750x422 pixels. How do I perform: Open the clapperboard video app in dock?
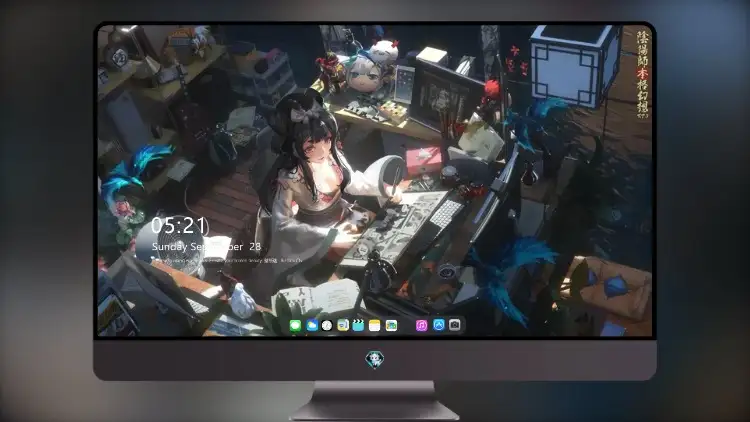pyautogui.click(x=358, y=325)
